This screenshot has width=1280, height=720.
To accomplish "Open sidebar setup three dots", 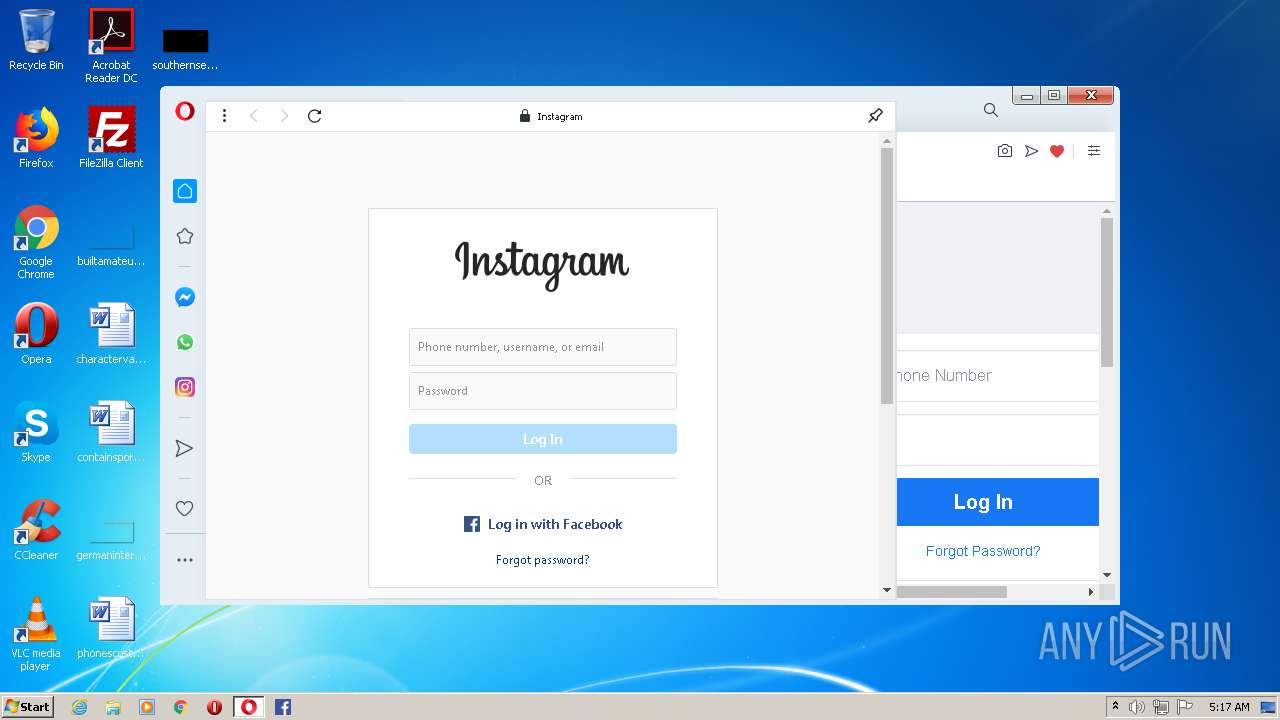I will (184, 560).
